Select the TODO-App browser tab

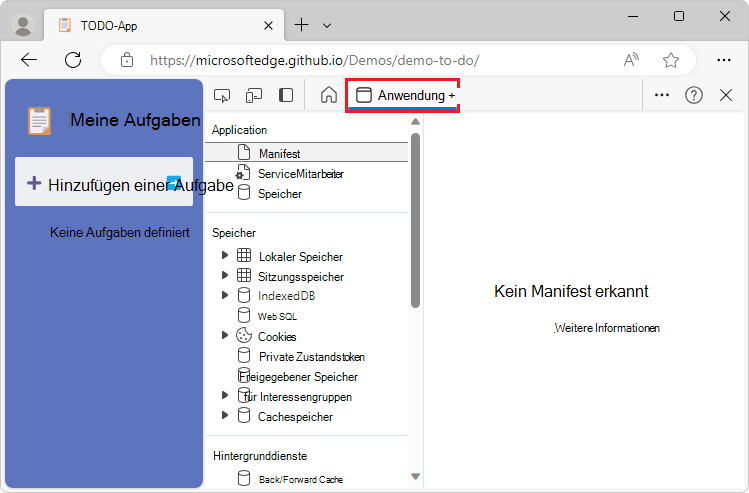[165, 25]
